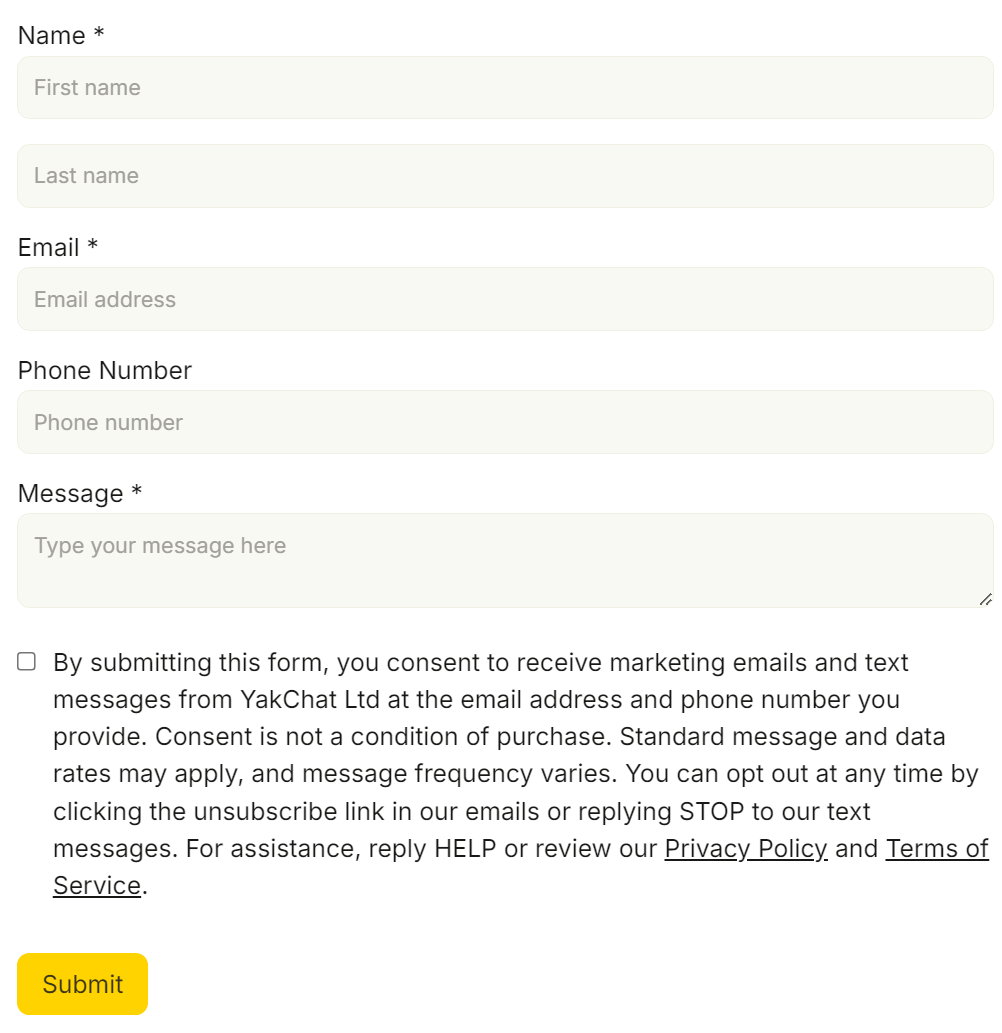
Task: Focus the 'Type your message here' textarea
Action: [x=505, y=561]
